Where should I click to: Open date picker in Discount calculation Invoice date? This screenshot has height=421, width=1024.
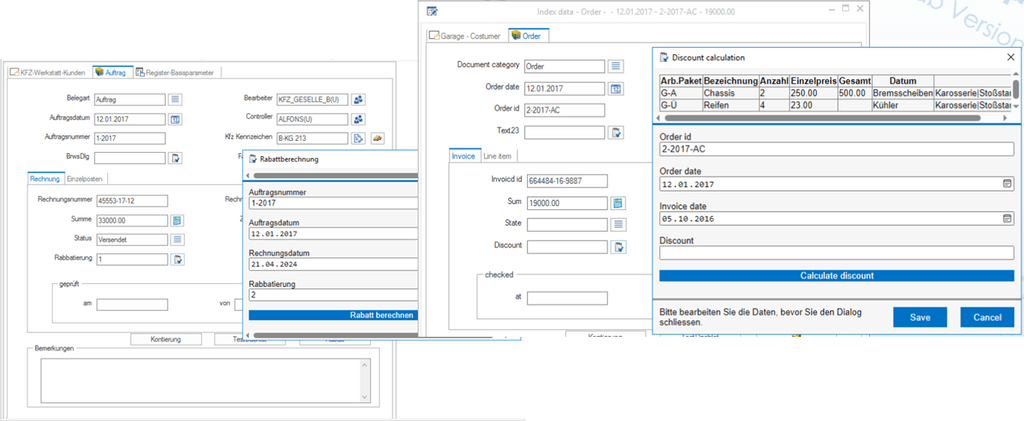pos(1006,219)
